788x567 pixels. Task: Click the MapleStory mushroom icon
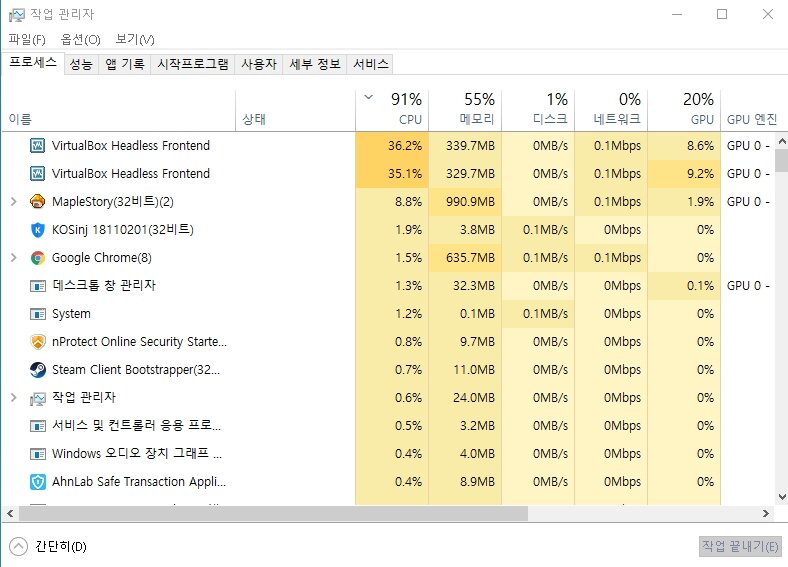(38, 202)
